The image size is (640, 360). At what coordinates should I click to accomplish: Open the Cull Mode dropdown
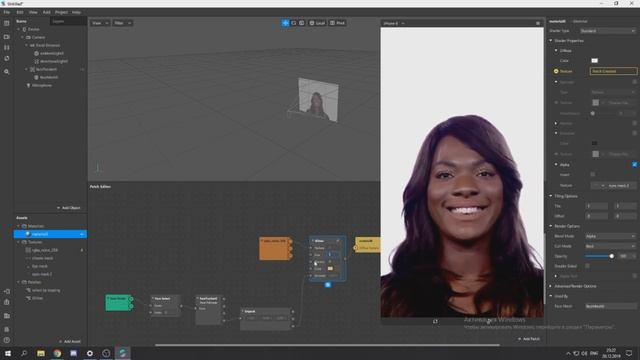point(610,246)
